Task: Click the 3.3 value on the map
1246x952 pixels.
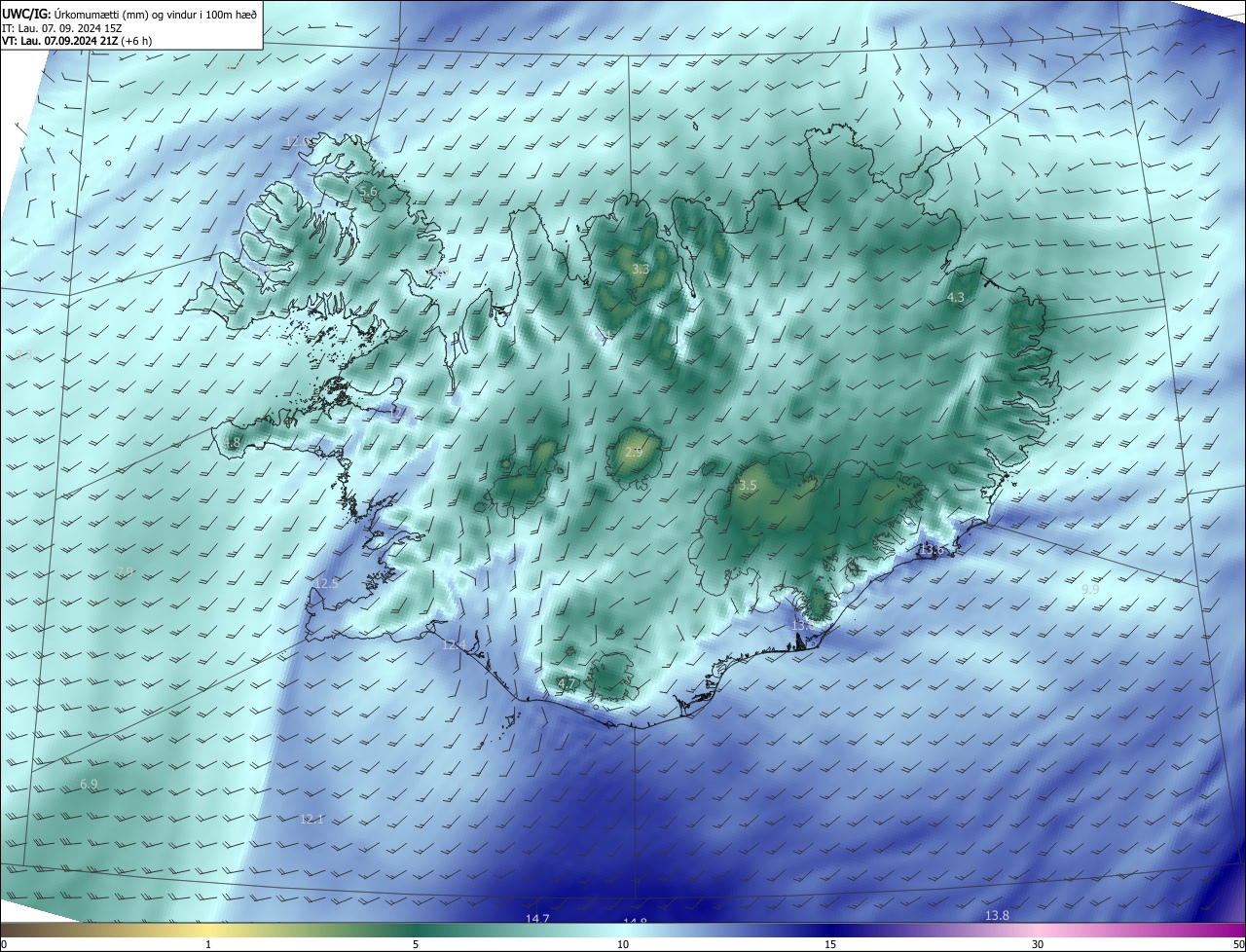Action: click(x=640, y=269)
